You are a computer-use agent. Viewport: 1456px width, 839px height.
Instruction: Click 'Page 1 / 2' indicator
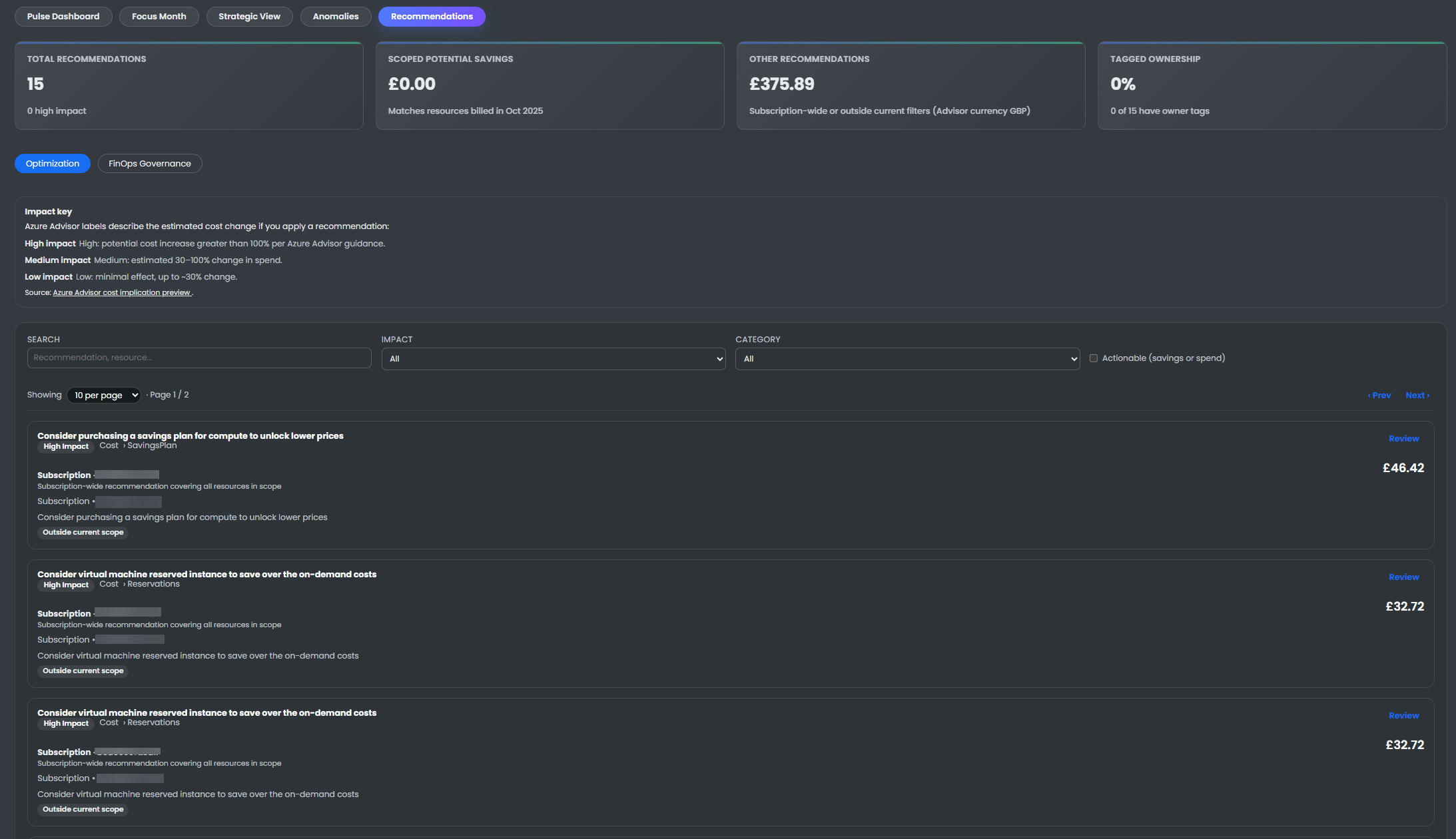pyautogui.click(x=169, y=395)
